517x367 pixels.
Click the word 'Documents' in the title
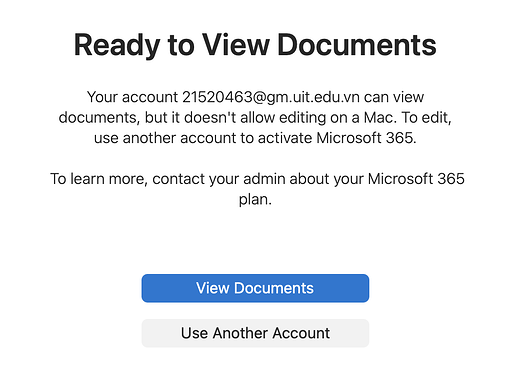[x=357, y=45]
